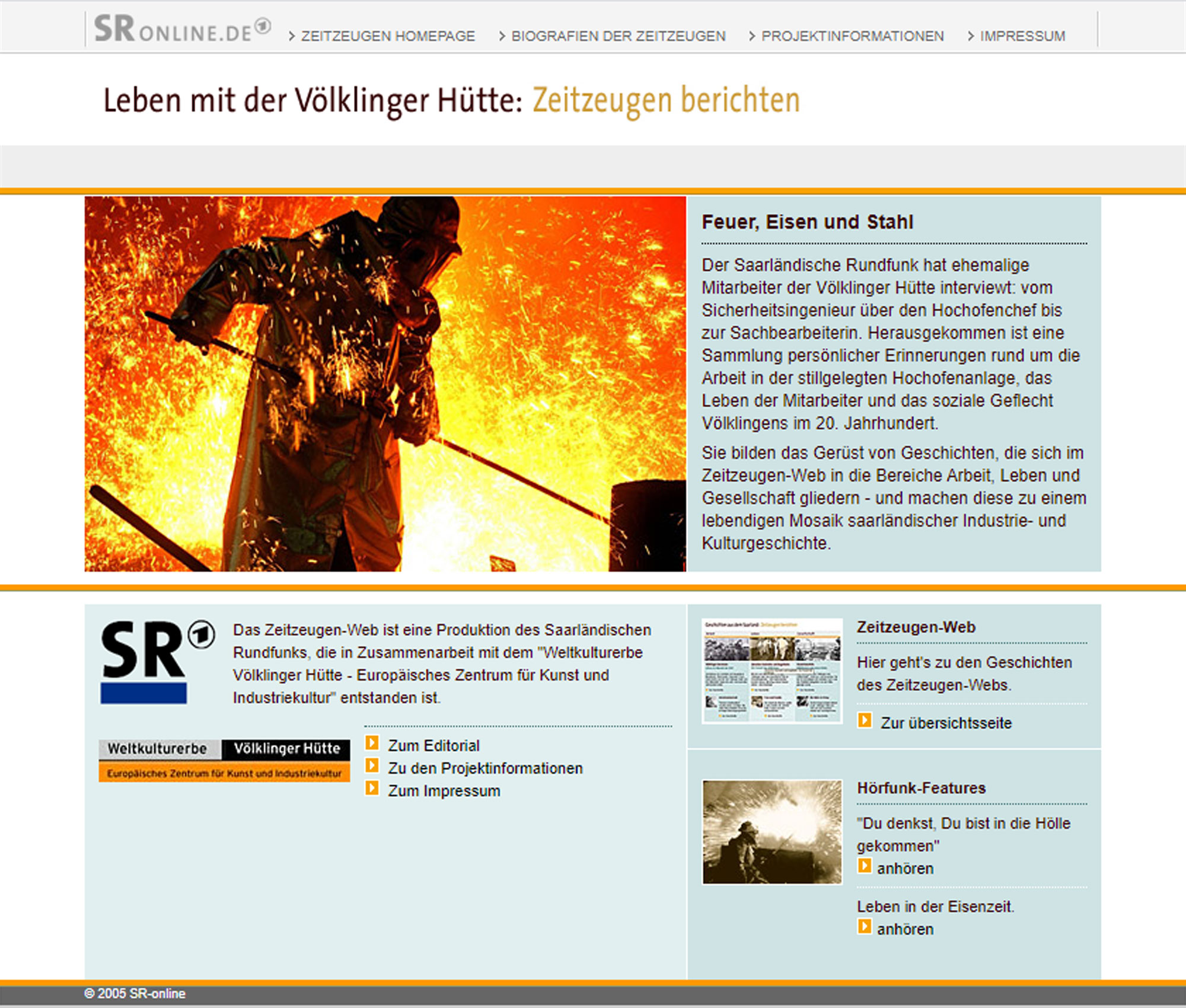The width and height of the screenshot is (1186, 1008).
Task: Click orange arrow icon beside Zur übersichtsseite
Action: click(x=865, y=720)
